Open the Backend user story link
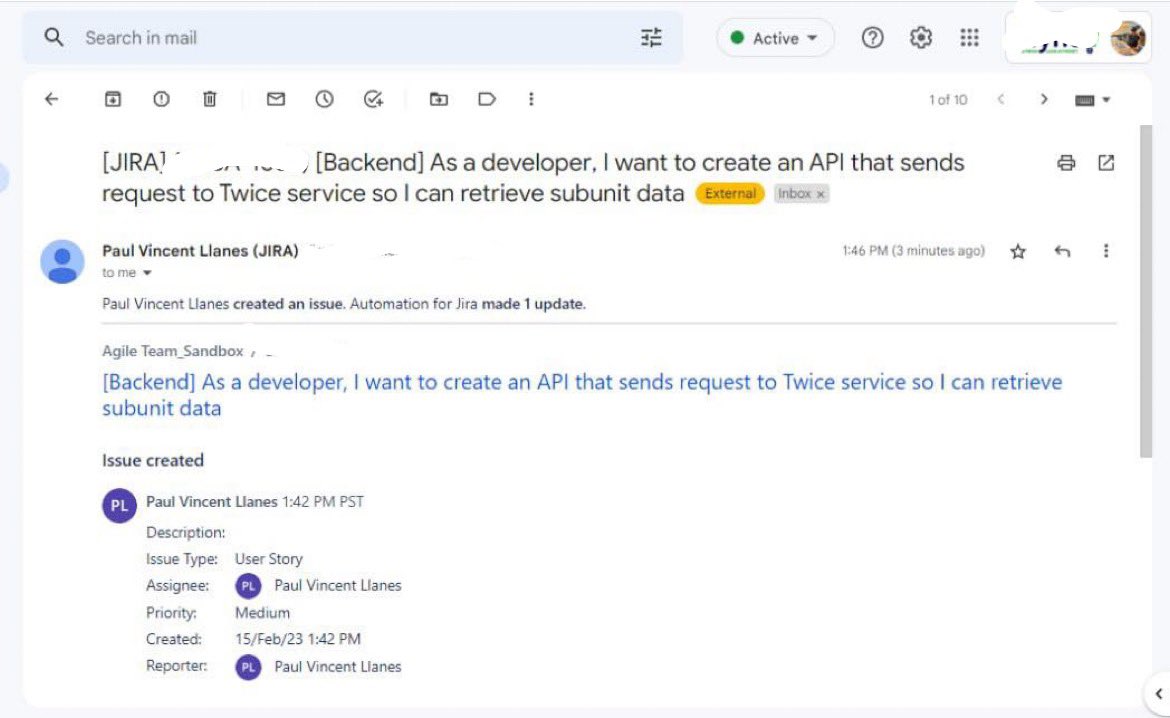 point(582,395)
